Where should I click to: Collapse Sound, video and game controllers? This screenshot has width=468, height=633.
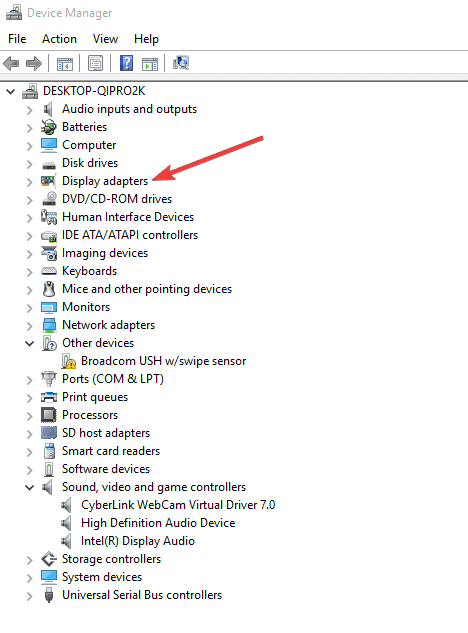[29, 487]
